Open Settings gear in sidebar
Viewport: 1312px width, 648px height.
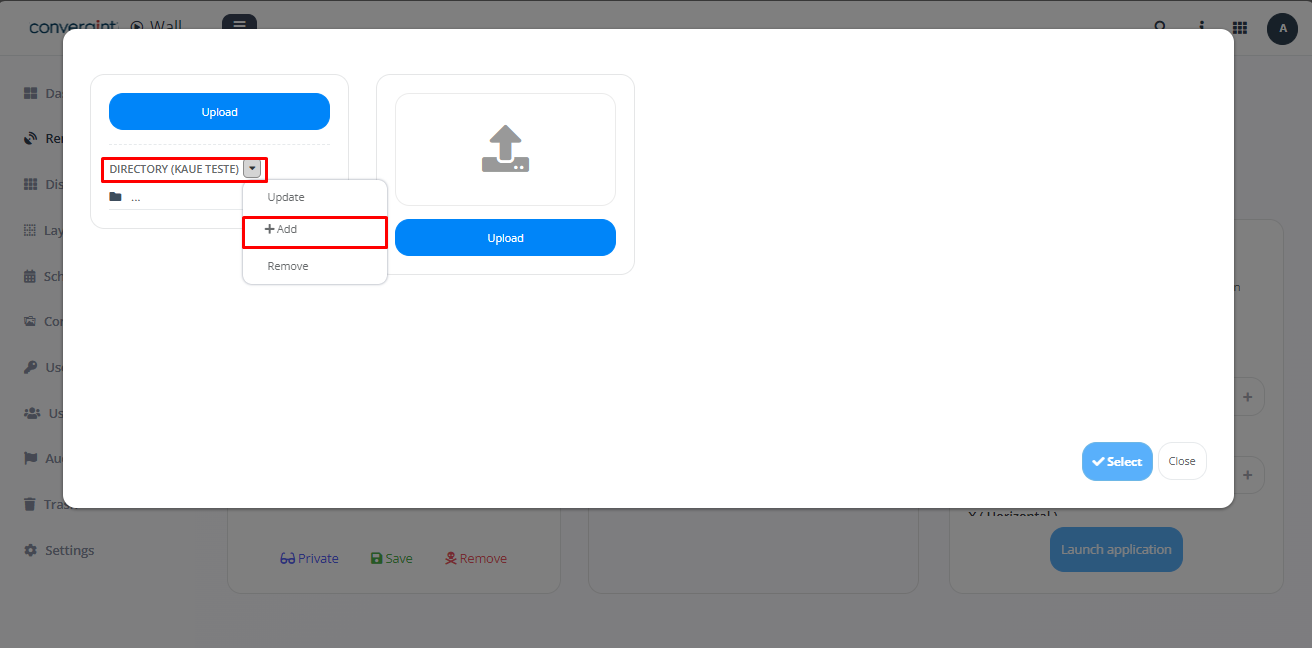tap(30, 550)
